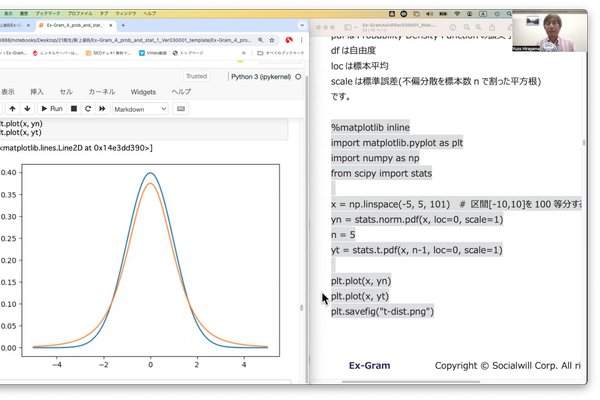Open the command palette keyboard icon

click(181, 109)
